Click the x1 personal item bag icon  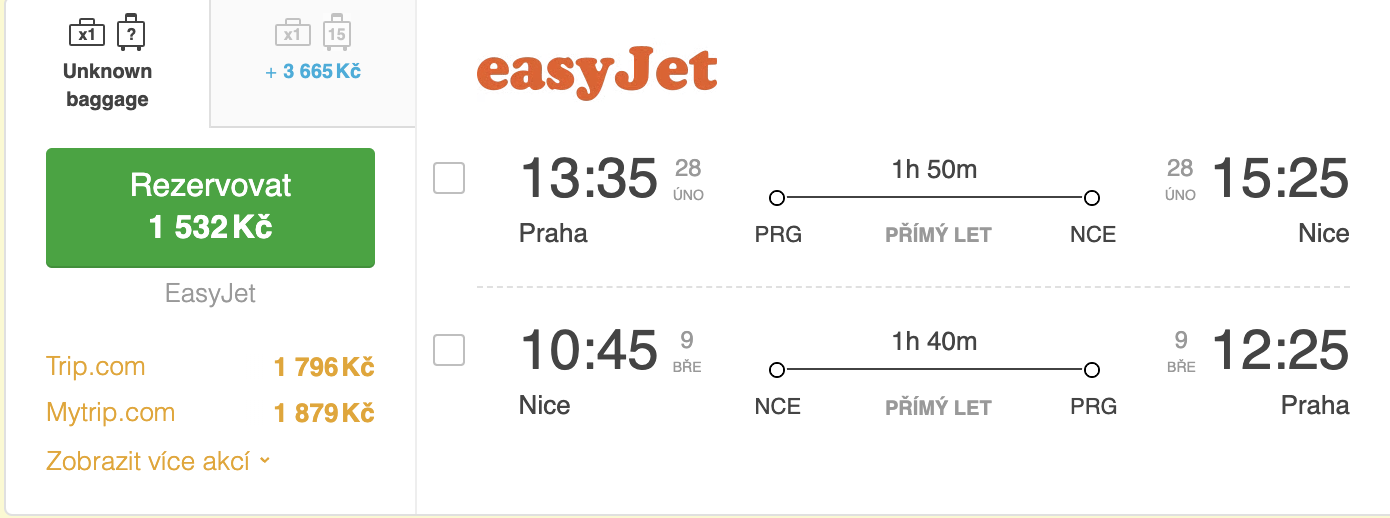pyautogui.click(x=86, y=34)
